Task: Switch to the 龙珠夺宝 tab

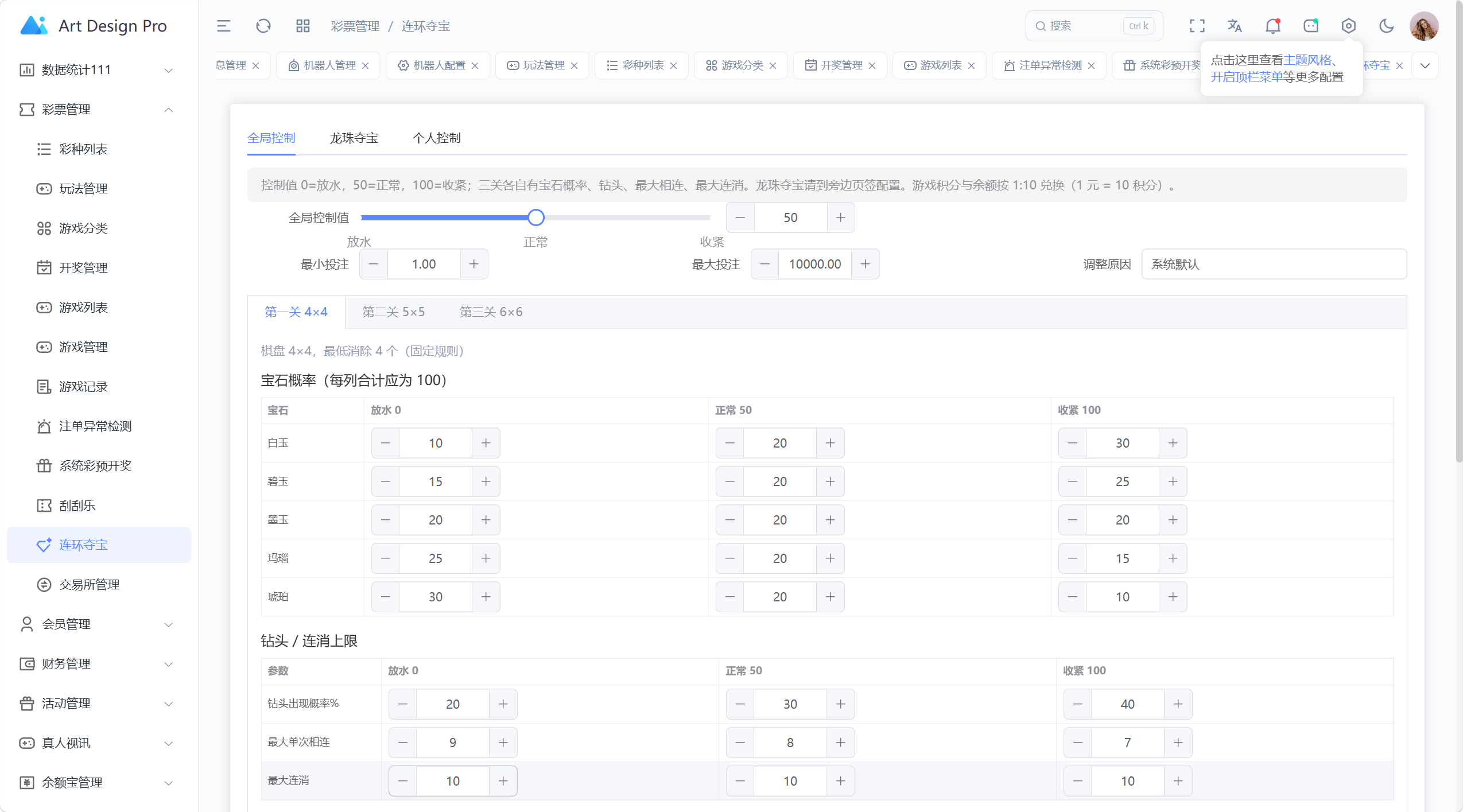Action: [x=354, y=138]
